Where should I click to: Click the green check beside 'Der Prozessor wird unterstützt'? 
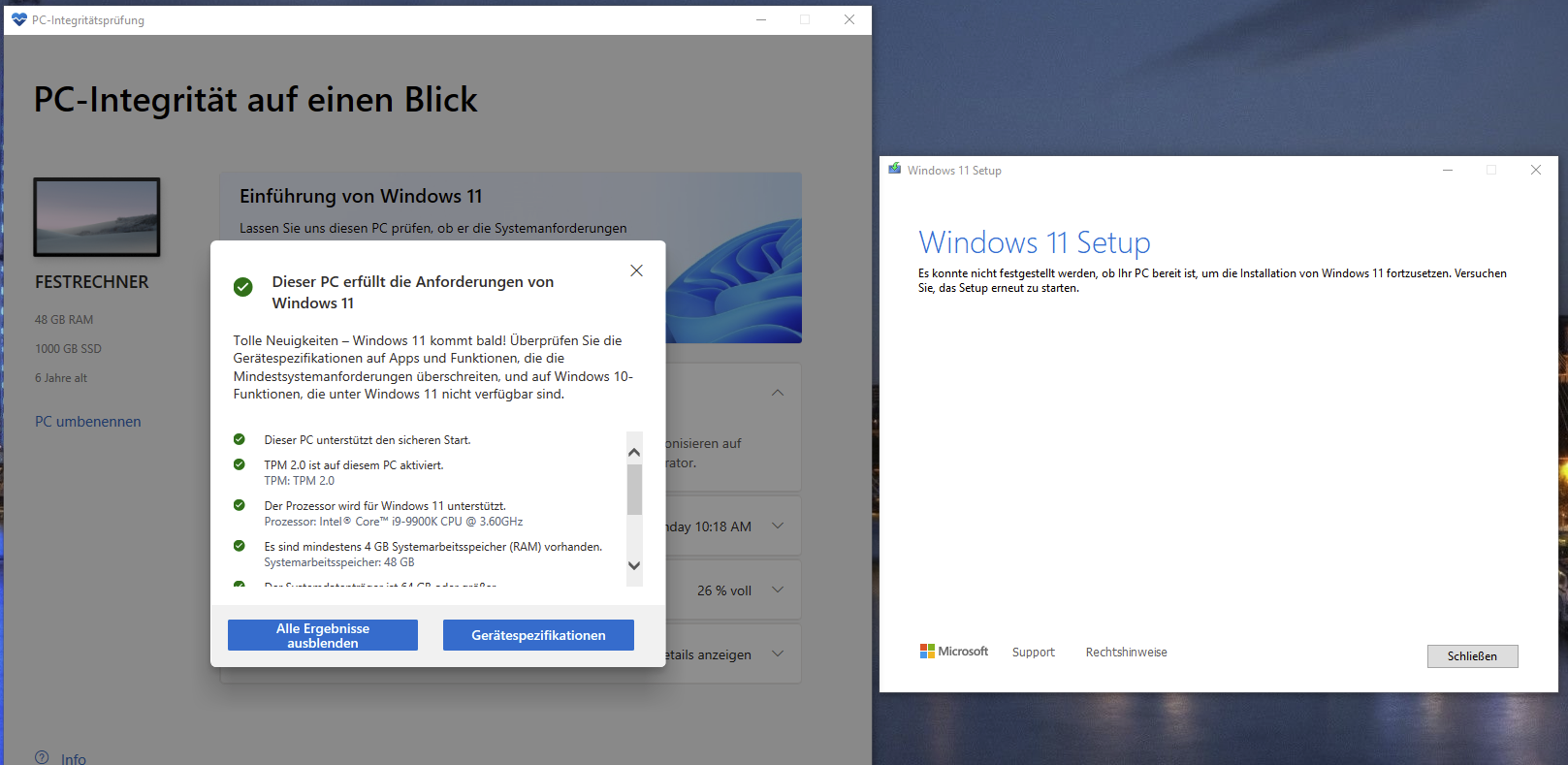(240, 505)
